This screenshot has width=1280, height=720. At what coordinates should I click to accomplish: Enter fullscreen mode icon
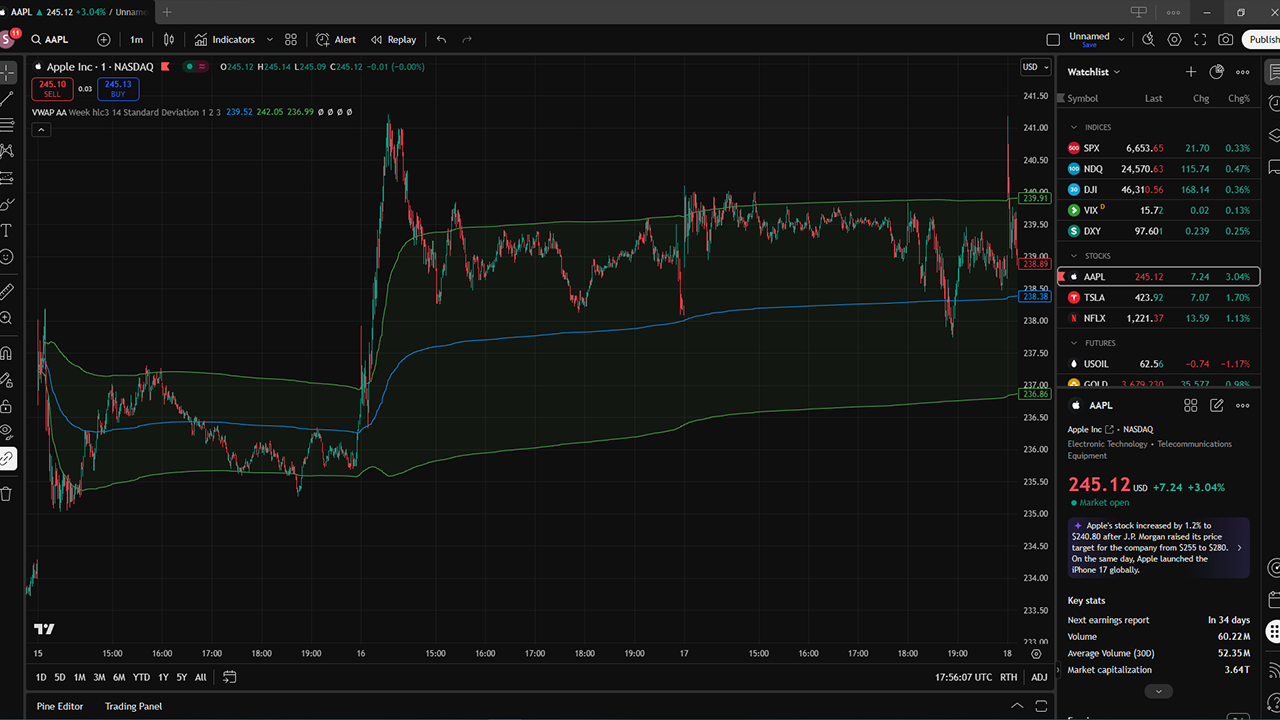1200,40
